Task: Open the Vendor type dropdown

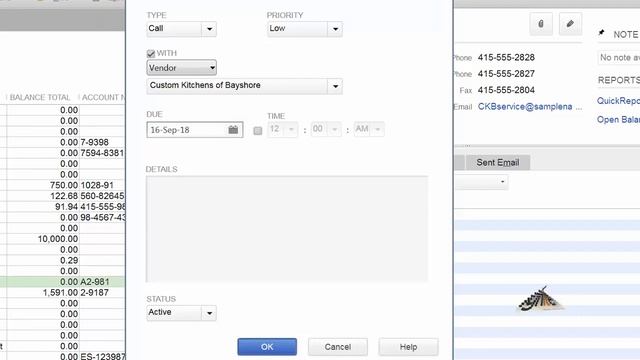Action: click(182, 68)
